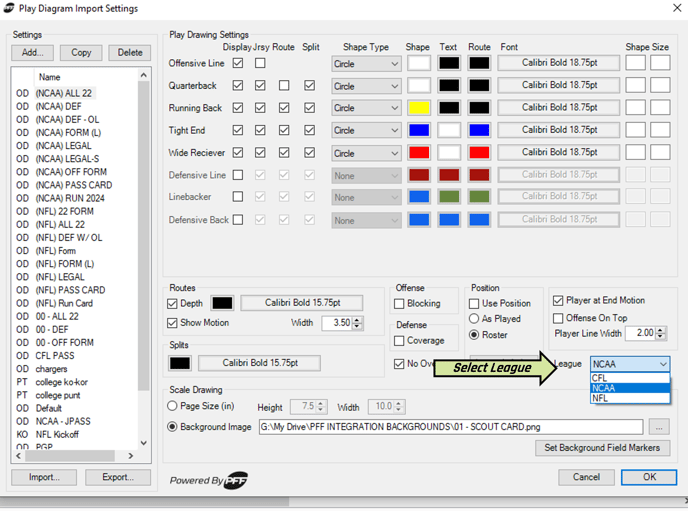Select Roster radio button

474,335
